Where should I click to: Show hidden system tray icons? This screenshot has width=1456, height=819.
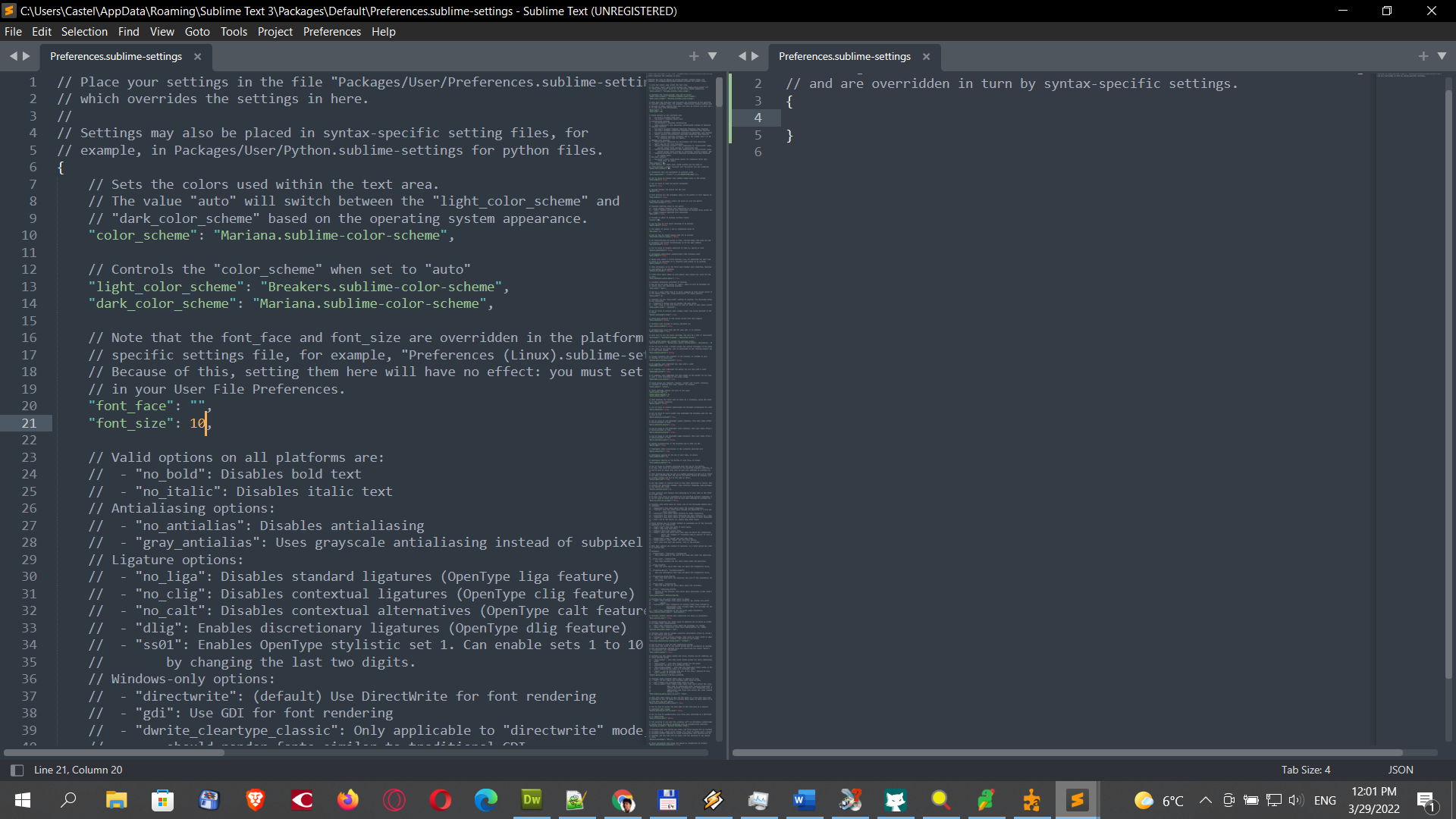click(x=1205, y=800)
